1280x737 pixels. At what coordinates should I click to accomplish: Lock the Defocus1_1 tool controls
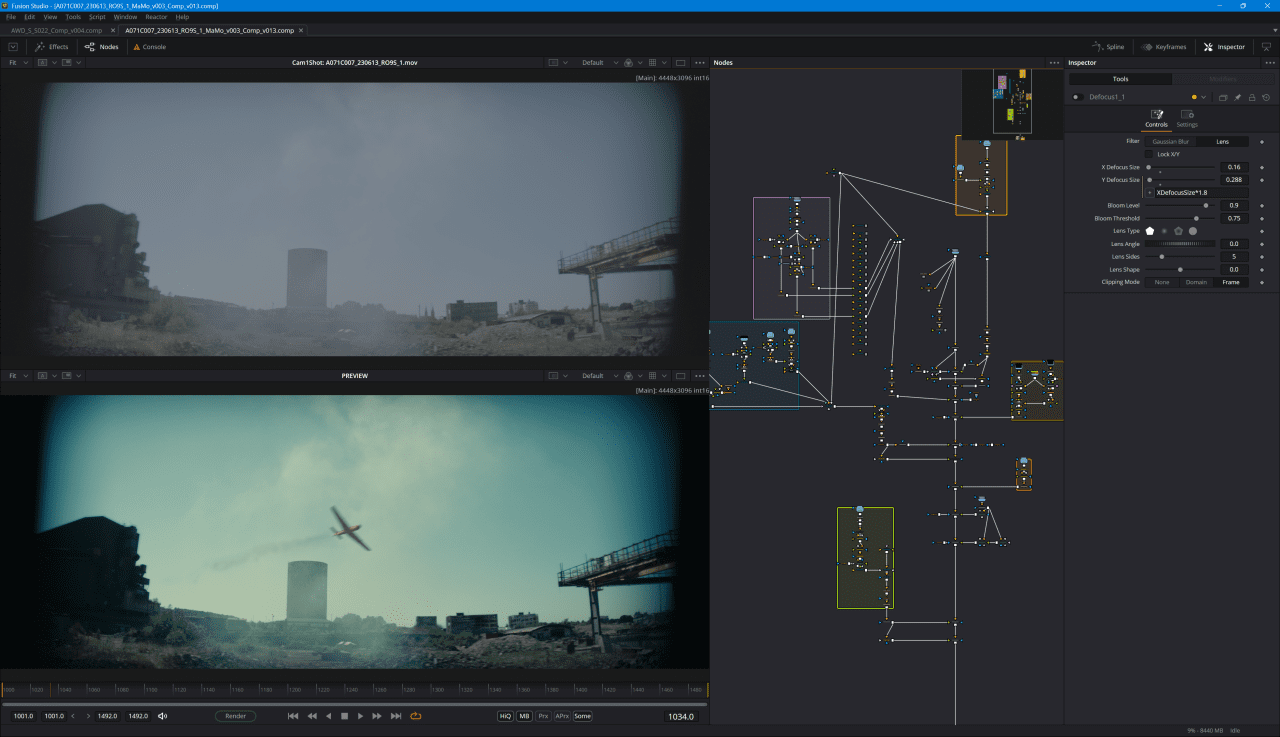1251,97
